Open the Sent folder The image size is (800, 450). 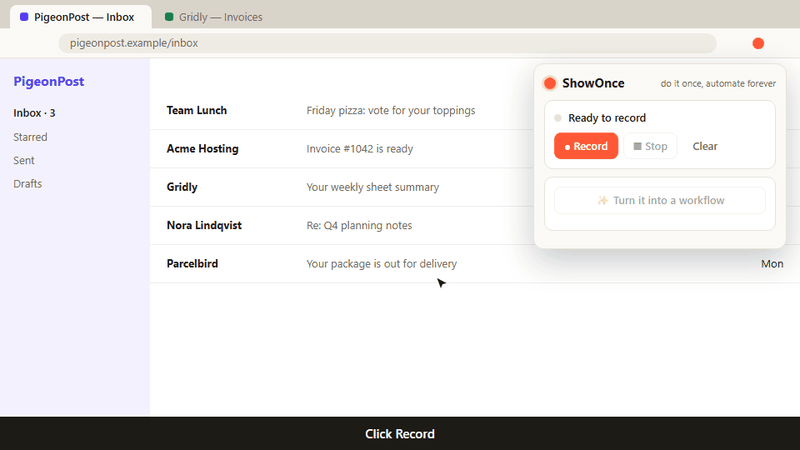coord(23,160)
